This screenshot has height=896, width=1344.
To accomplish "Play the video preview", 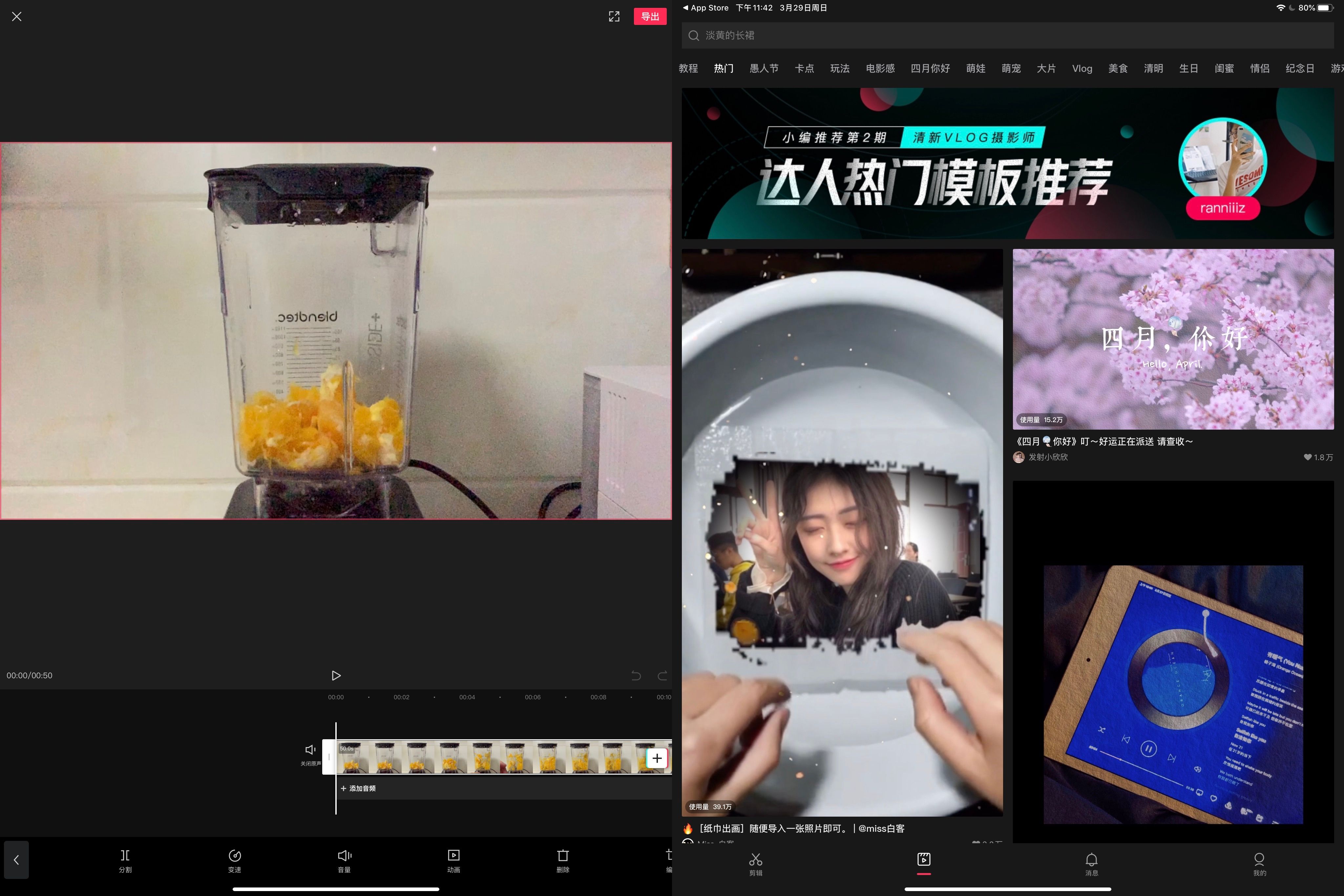I will click(x=336, y=675).
